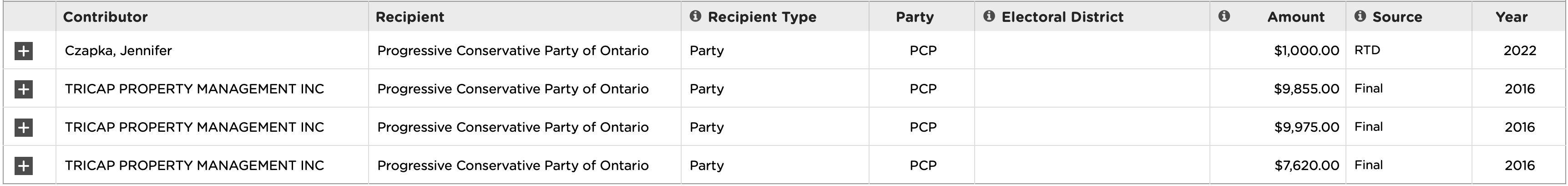Image resolution: width=1568 pixels, height=186 pixels.
Task: Sort by the Year column header
Action: coord(1512,17)
